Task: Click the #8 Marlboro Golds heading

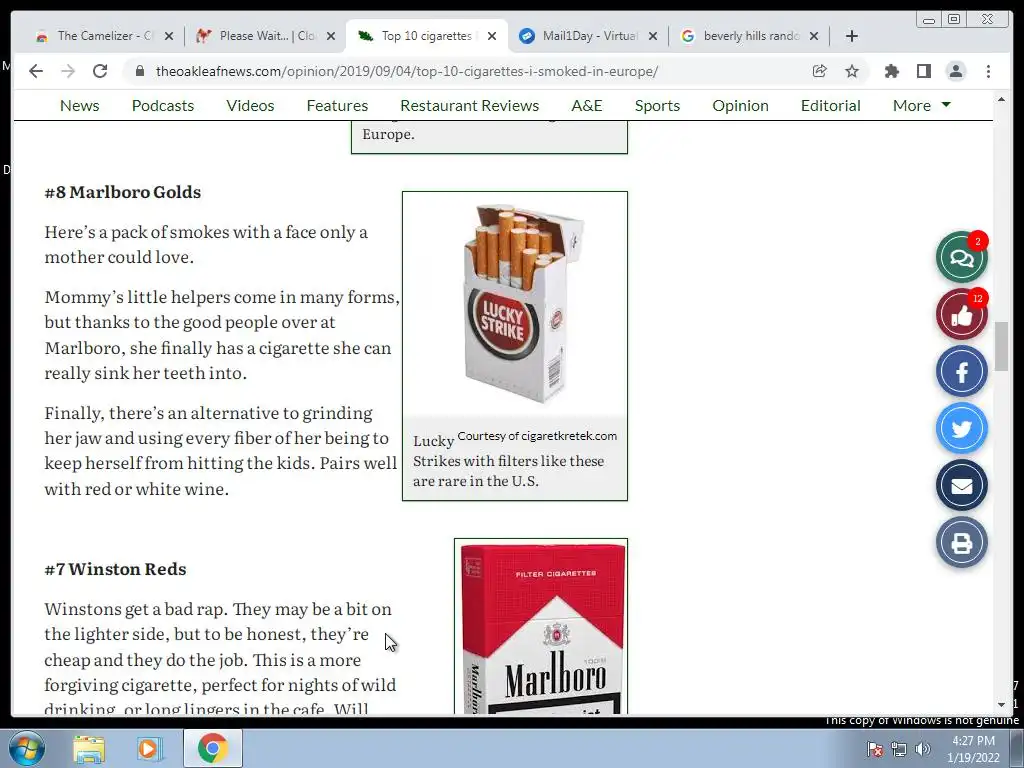Action: pyautogui.click(x=123, y=192)
